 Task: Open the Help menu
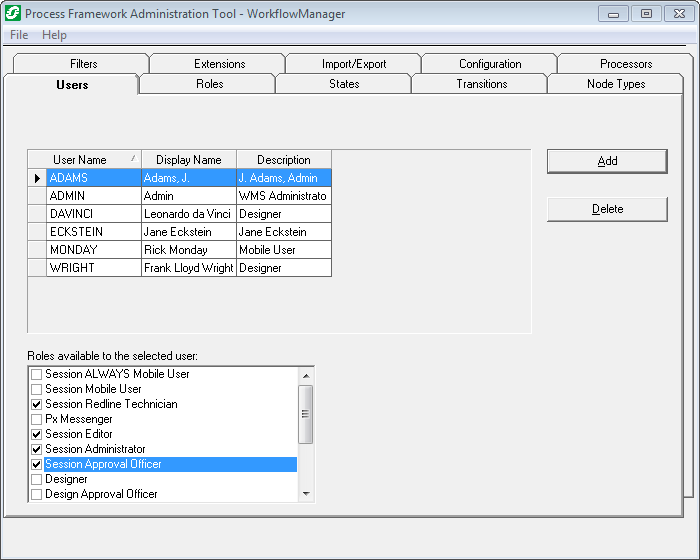[54, 35]
